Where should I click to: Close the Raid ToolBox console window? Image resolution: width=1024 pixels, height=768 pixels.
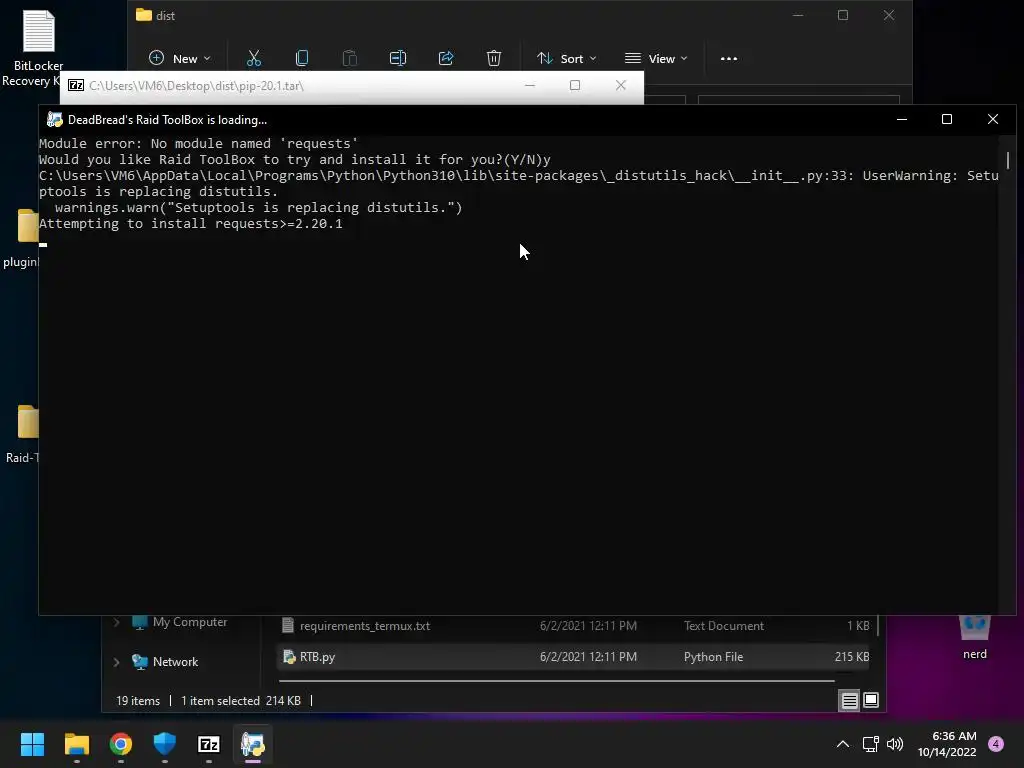click(993, 119)
